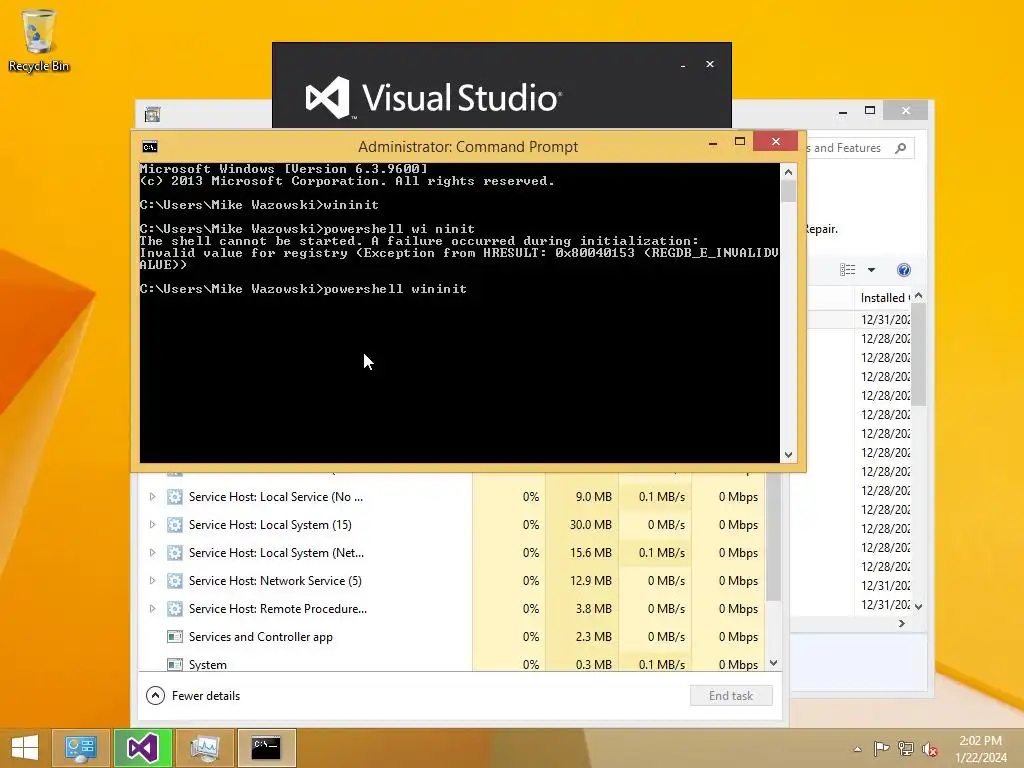Maximize the Programs and Features window

pyautogui.click(x=870, y=110)
